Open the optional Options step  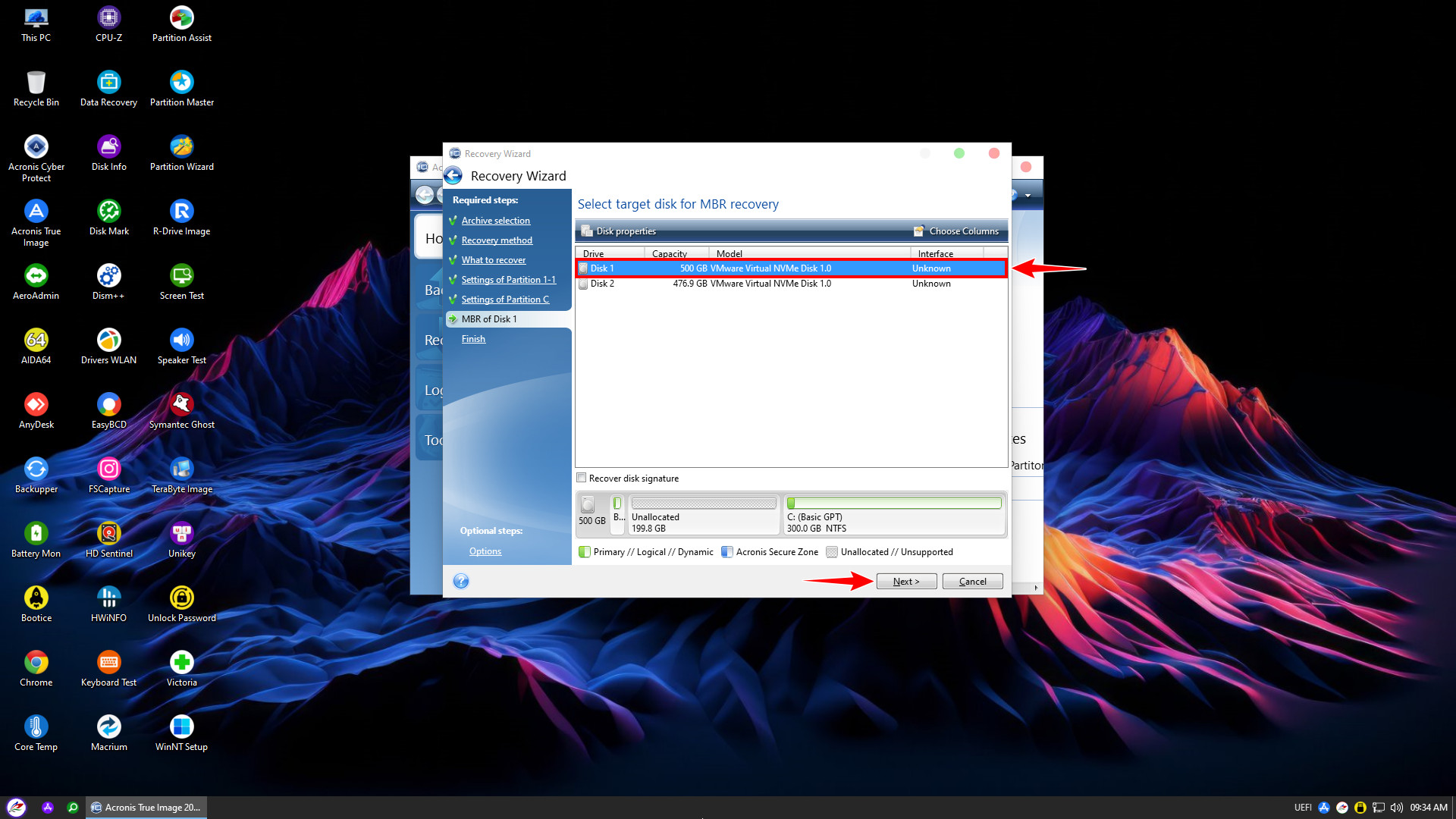485,551
